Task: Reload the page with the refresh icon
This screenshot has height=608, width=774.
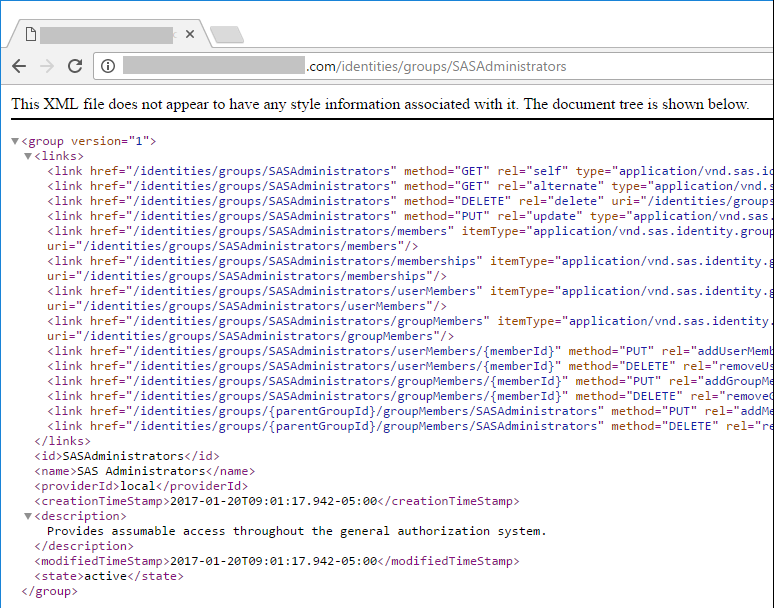Action: [x=75, y=66]
